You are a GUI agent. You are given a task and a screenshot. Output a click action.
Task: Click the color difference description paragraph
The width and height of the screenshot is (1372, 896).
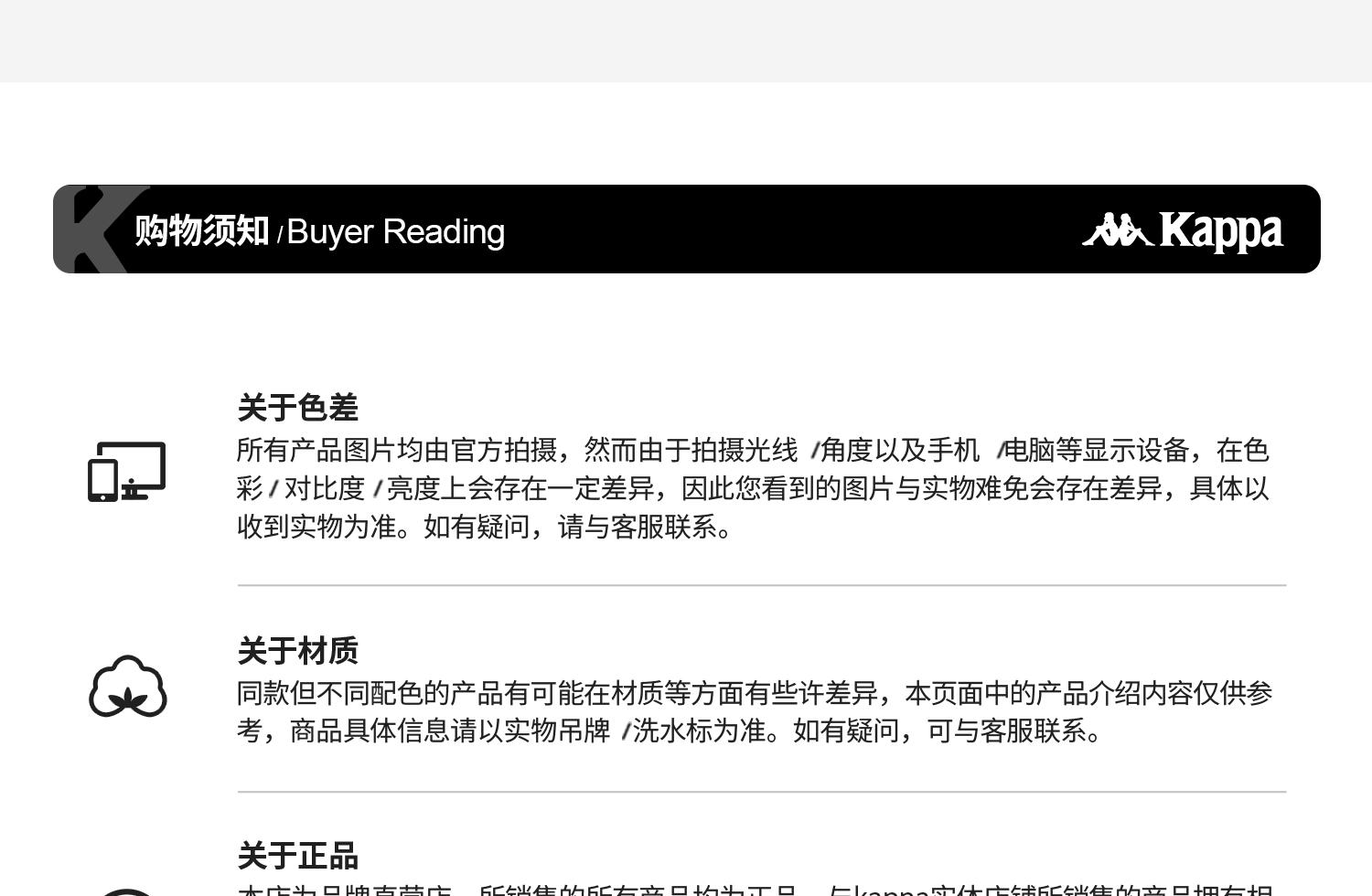tap(753, 488)
